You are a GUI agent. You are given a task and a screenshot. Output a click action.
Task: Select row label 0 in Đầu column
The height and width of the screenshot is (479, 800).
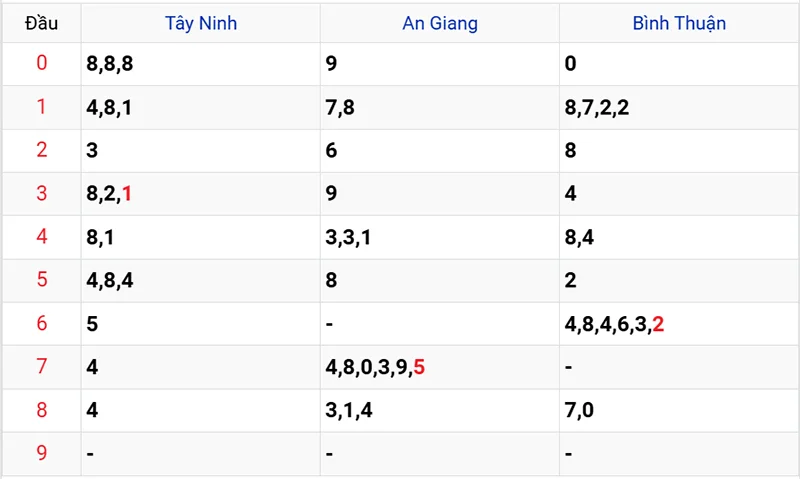point(41,64)
